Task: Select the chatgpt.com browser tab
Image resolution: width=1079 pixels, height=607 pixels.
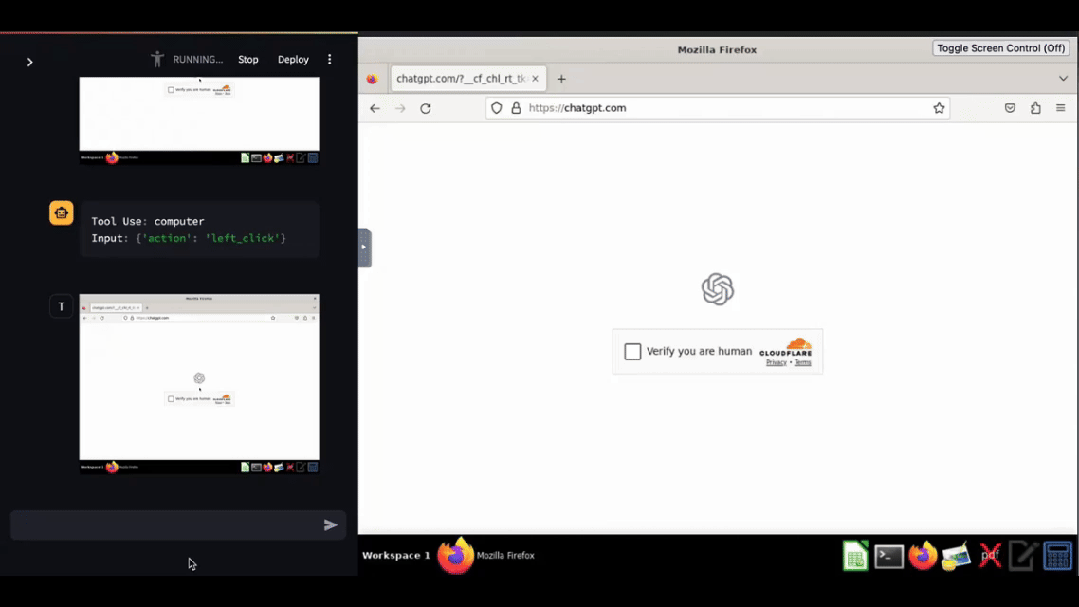Action: click(460, 79)
